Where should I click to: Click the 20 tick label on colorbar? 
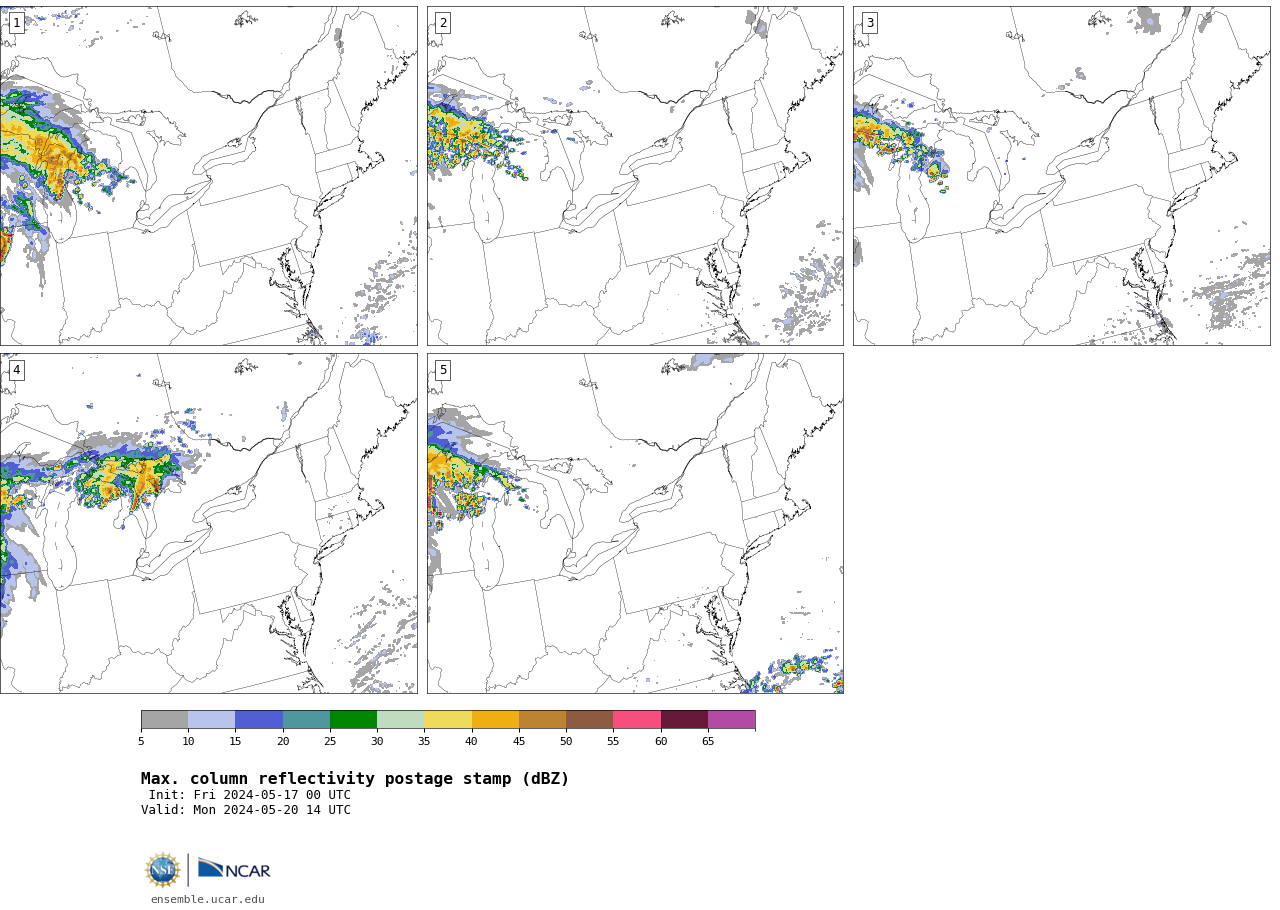[x=283, y=742]
